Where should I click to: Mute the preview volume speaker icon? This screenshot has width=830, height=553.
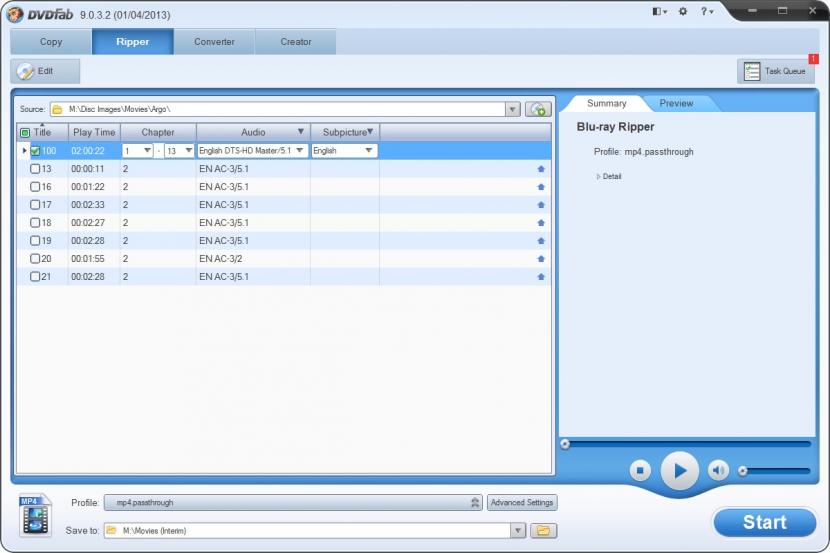coord(718,469)
